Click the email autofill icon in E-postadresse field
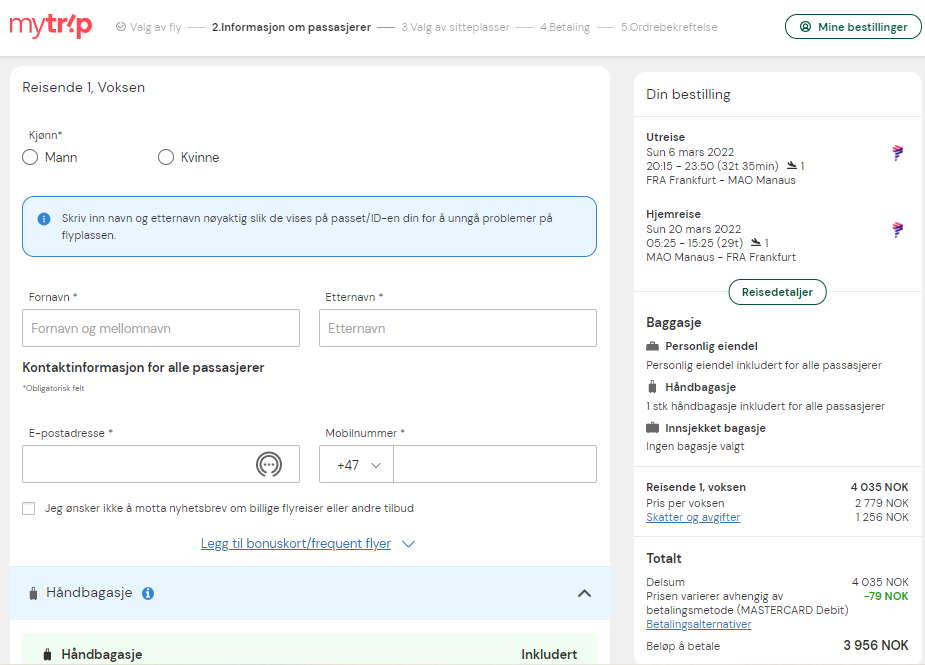Viewport: 925px width, 665px height. tap(269, 464)
